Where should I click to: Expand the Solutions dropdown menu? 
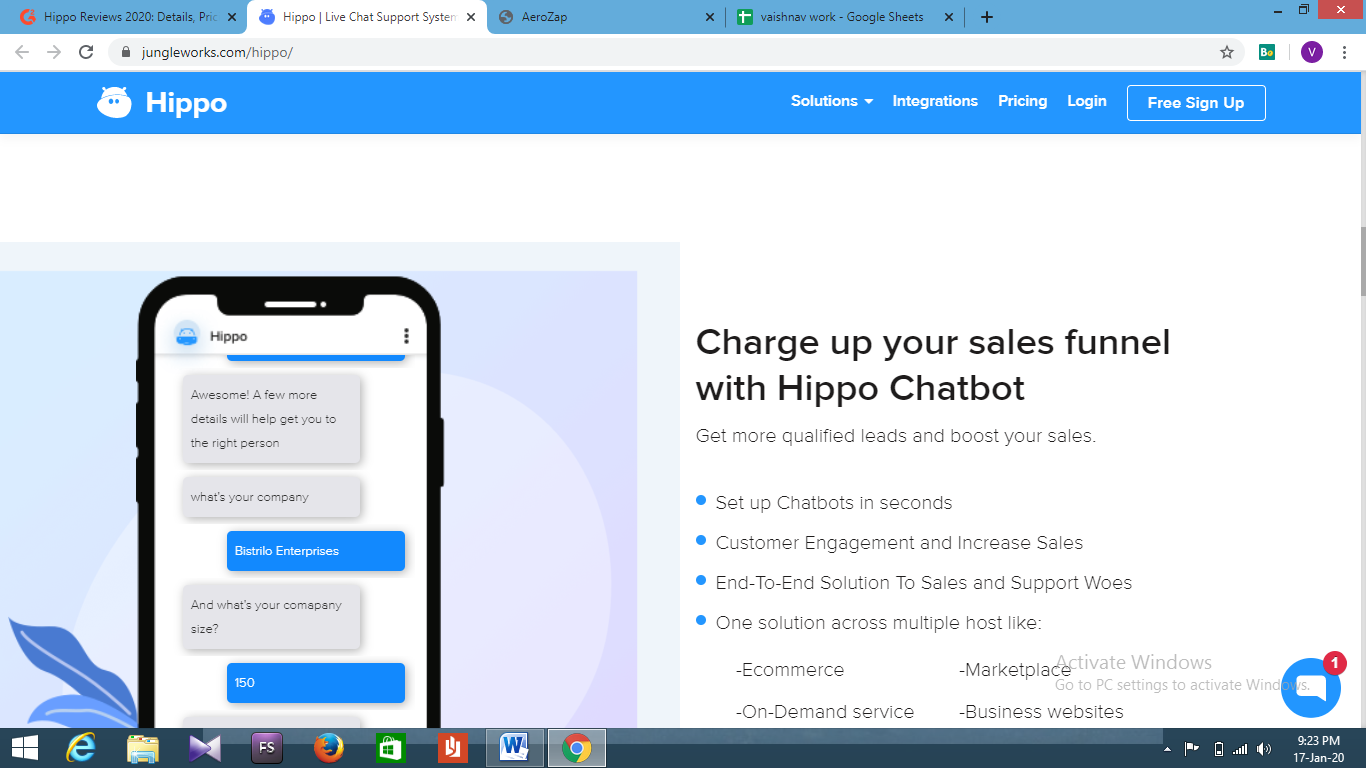pyautogui.click(x=832, y=101)
